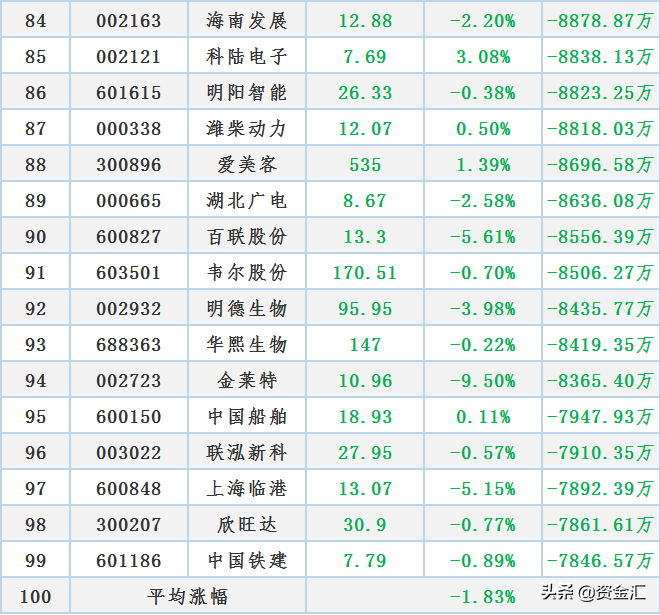Select the price 12.88

[x=365, y=21]
